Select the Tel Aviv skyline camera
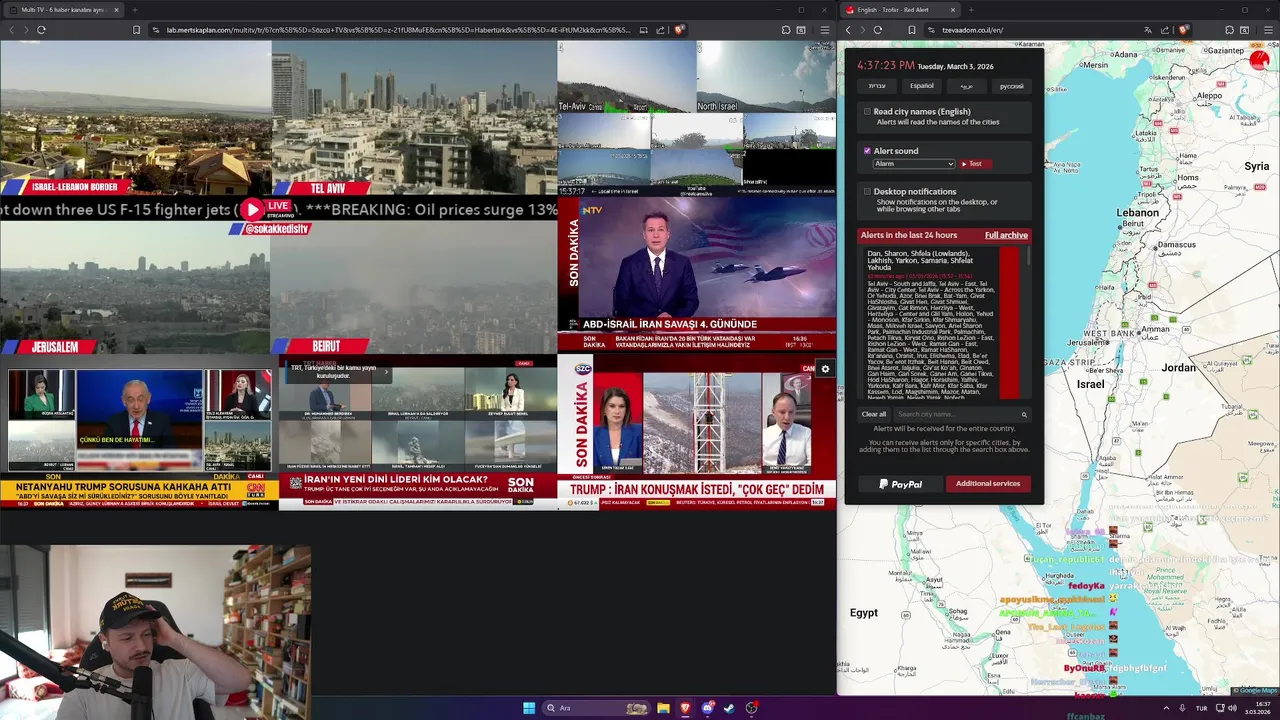 pos(414,118)
